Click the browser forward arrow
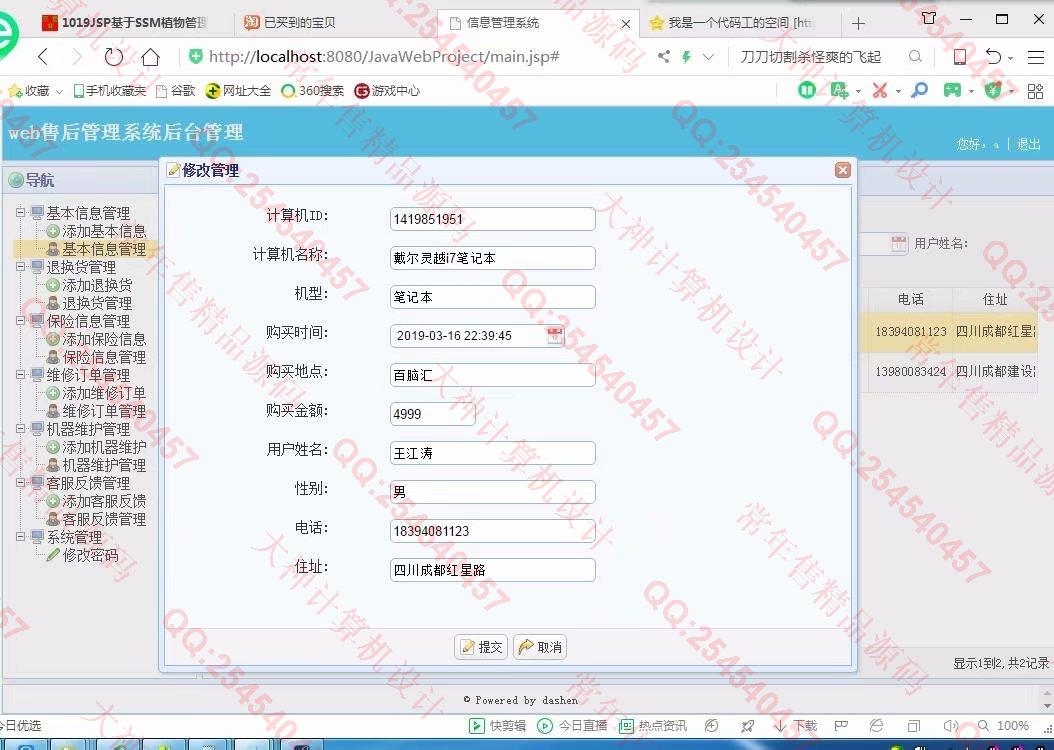The image size is (1054, 750). pyautogui.click(x=77, y=57)
